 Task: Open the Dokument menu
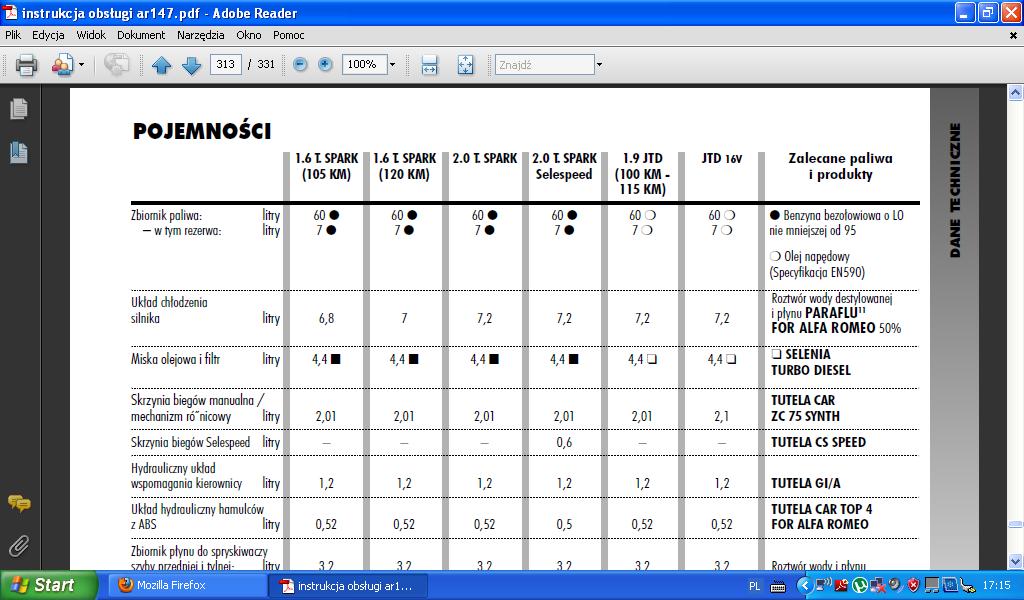click(x=141, y=35)
